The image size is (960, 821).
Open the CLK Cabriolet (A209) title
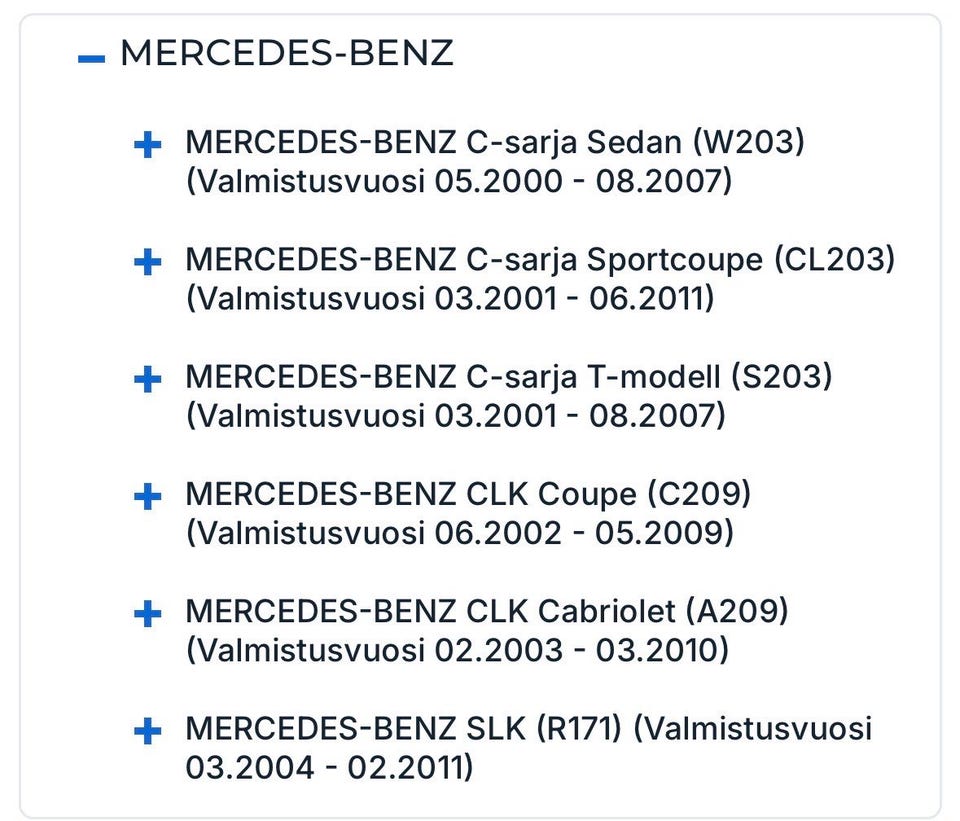(x=486, y=611)
